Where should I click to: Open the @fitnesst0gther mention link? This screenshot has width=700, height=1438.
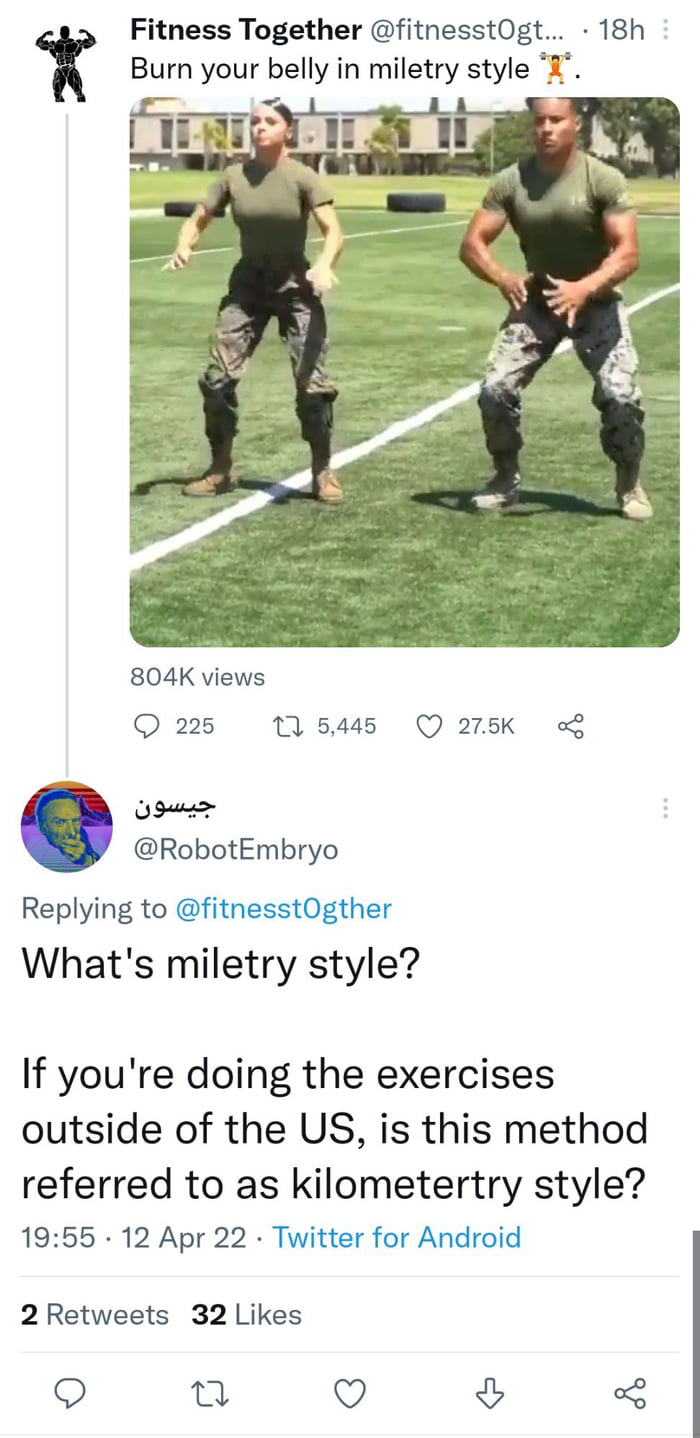click(x=283, y=908)
